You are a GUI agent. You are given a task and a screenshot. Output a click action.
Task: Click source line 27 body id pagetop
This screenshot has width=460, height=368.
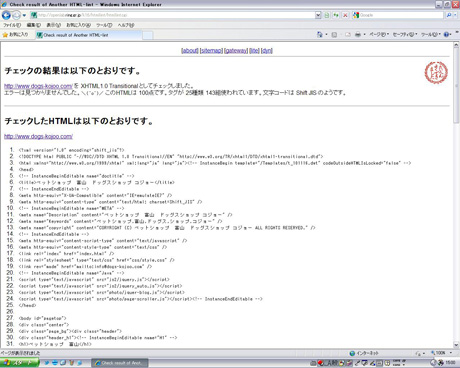point(43,318)
